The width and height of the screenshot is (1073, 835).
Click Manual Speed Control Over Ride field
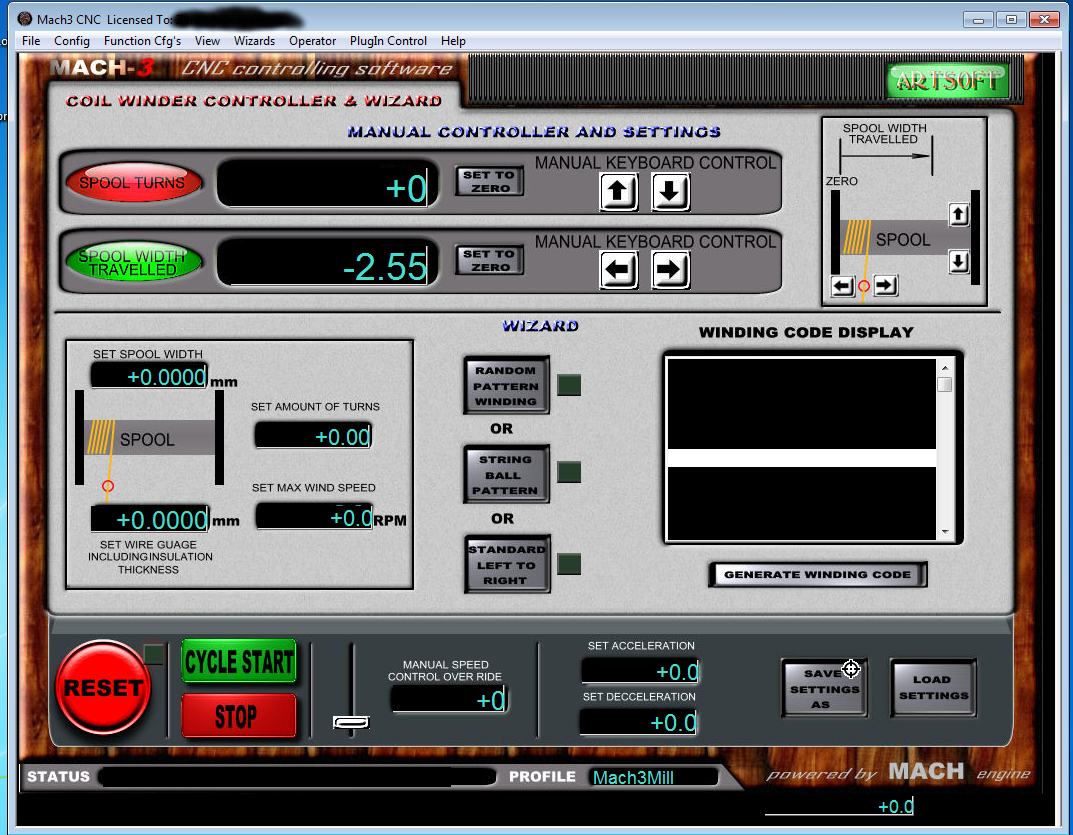click(x=448, y=699)
